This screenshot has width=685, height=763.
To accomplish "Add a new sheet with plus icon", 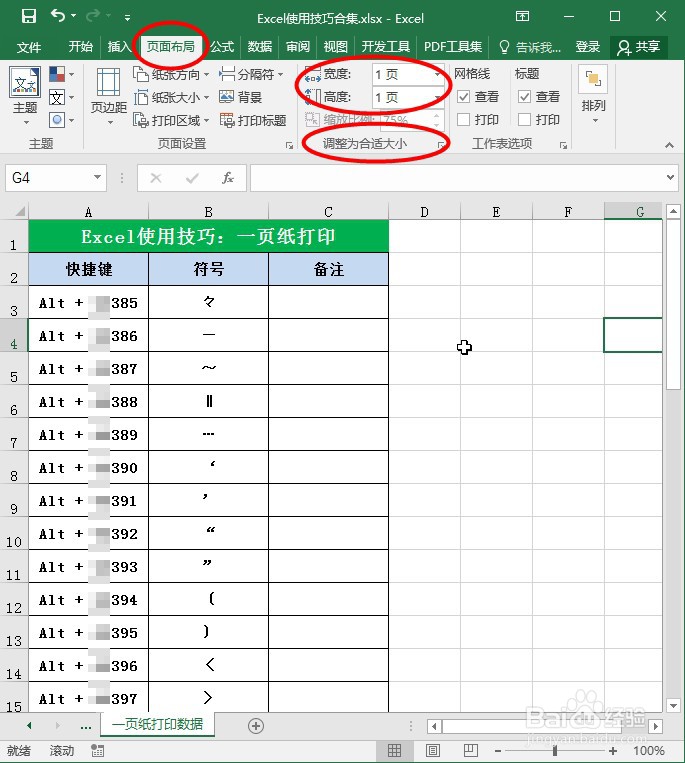I will point(256,726).
